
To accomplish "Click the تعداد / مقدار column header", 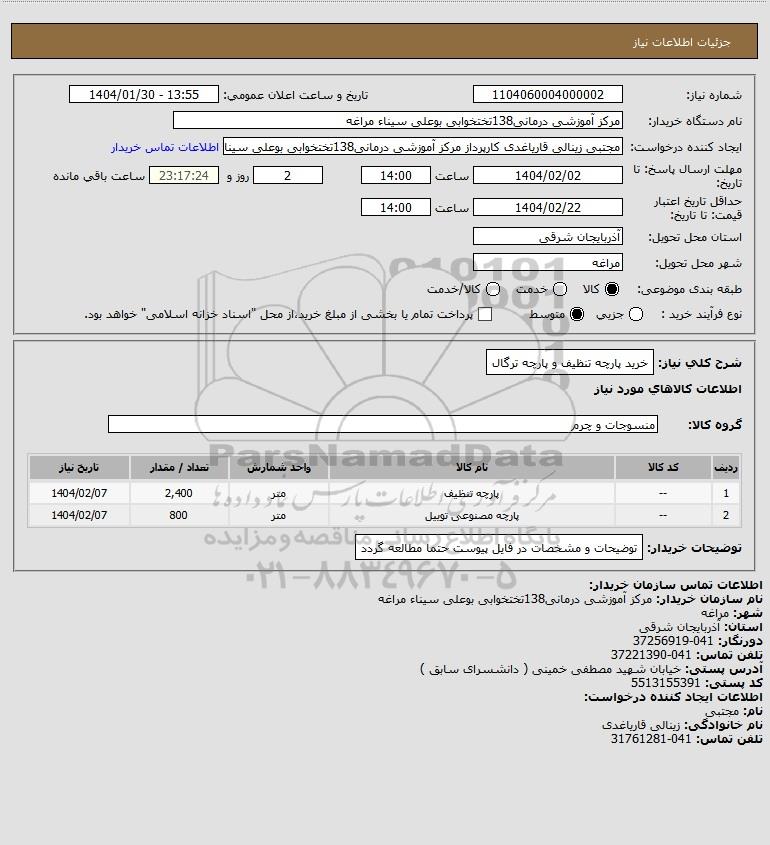I will (179, 468).
